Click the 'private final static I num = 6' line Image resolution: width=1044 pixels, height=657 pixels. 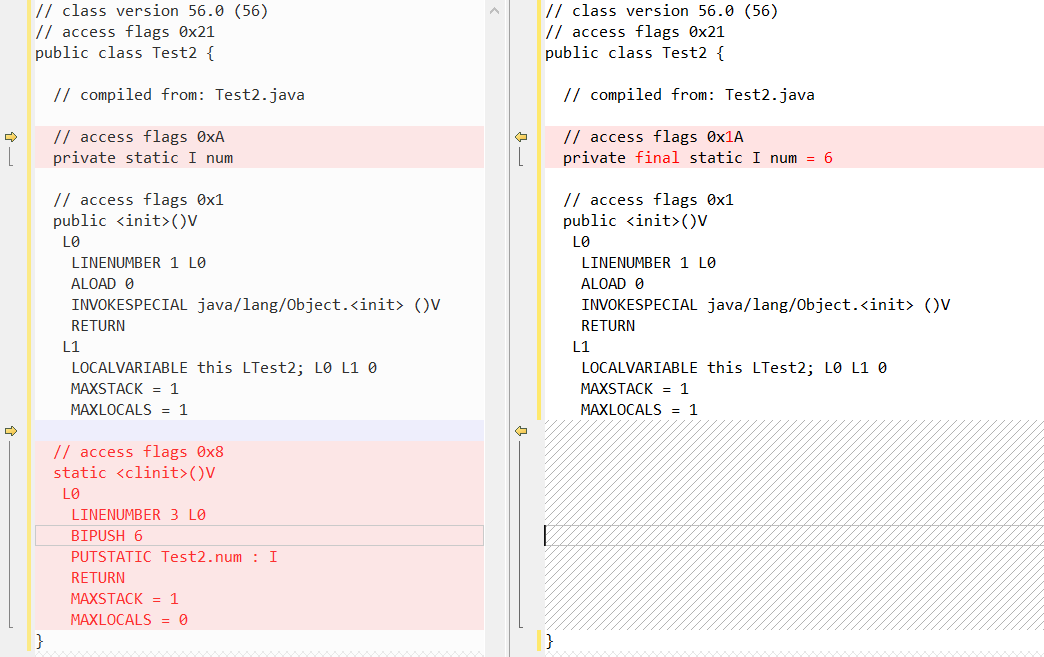698,158
